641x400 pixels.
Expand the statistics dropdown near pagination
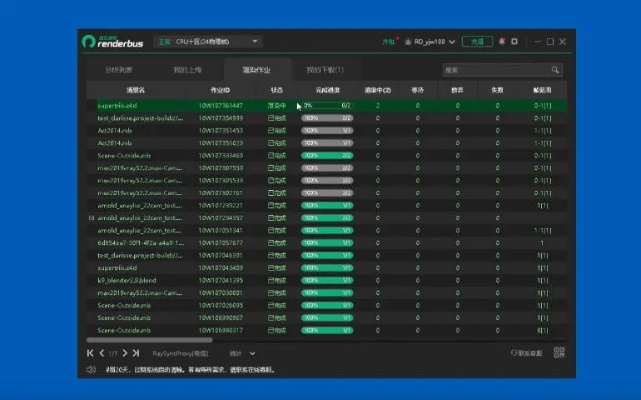click(243, 353)
